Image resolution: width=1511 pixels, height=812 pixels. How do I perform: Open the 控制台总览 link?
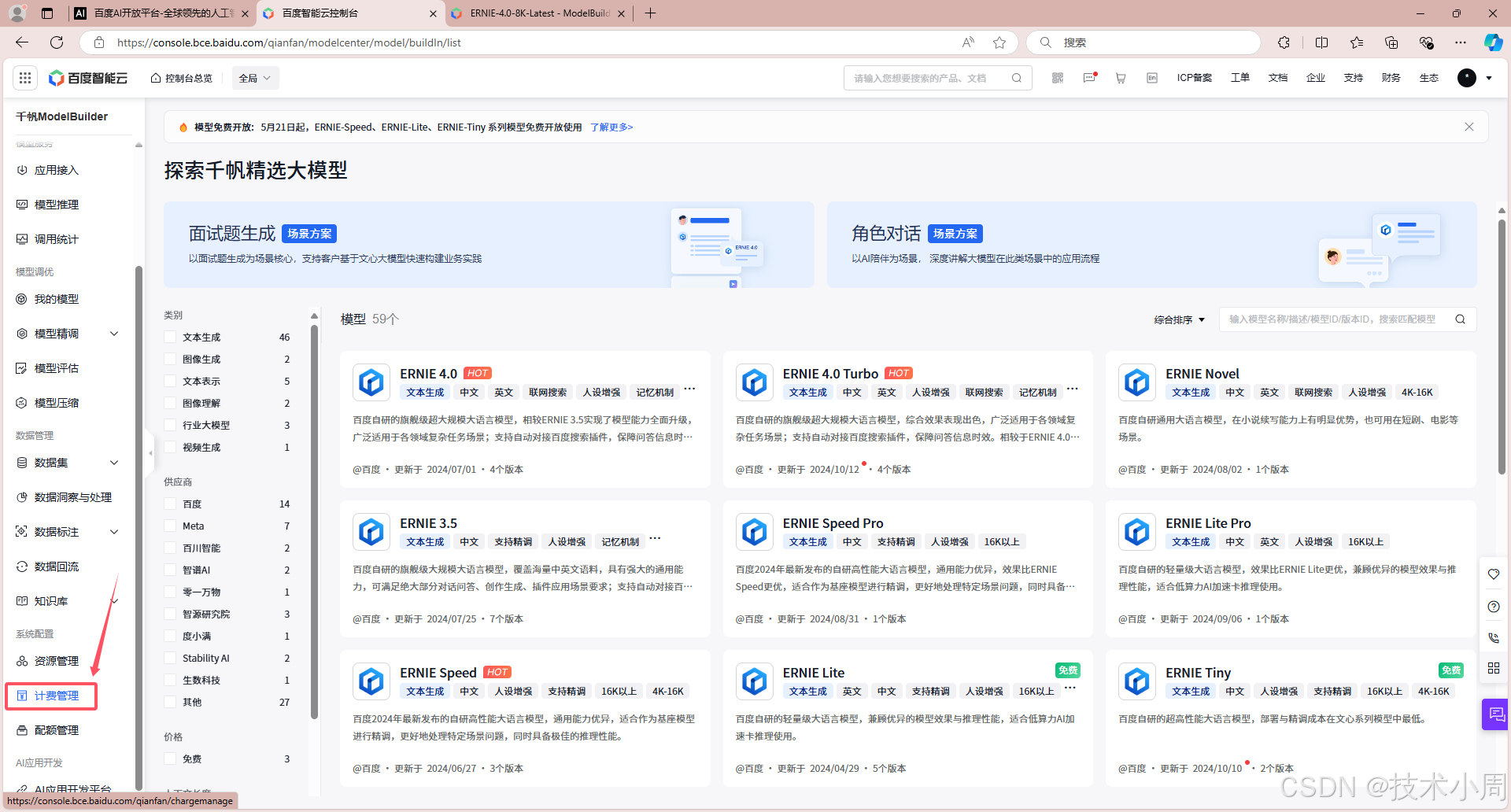coord(182,78)
